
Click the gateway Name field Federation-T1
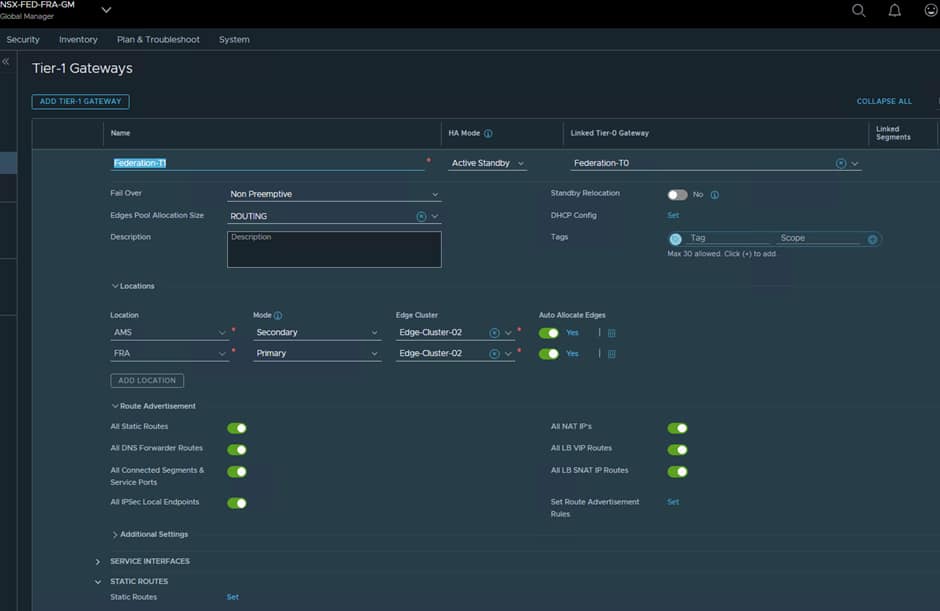267,163
